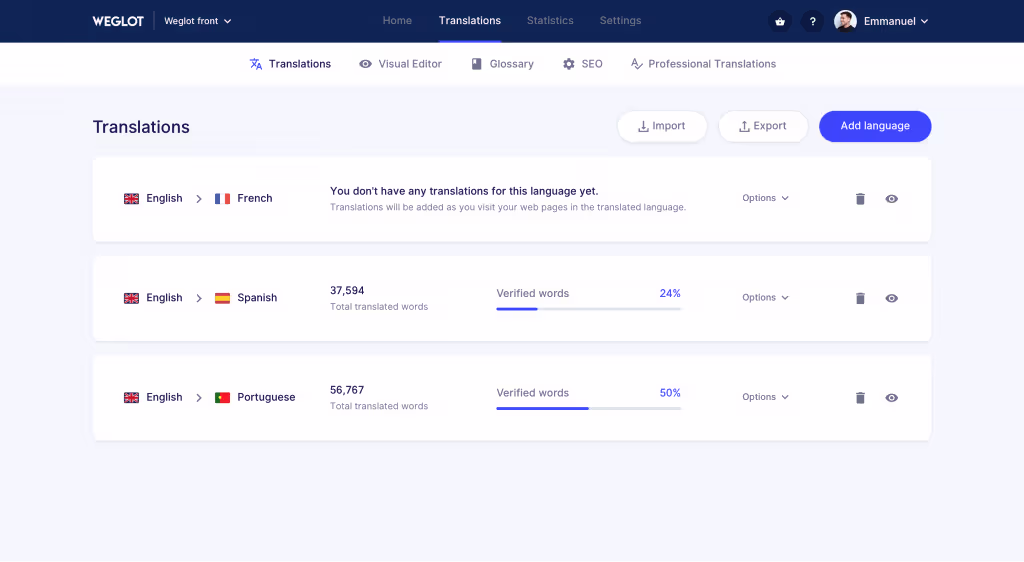Click the 50% verified percentage
1024x562 pixels.
[x=670, y=393]
